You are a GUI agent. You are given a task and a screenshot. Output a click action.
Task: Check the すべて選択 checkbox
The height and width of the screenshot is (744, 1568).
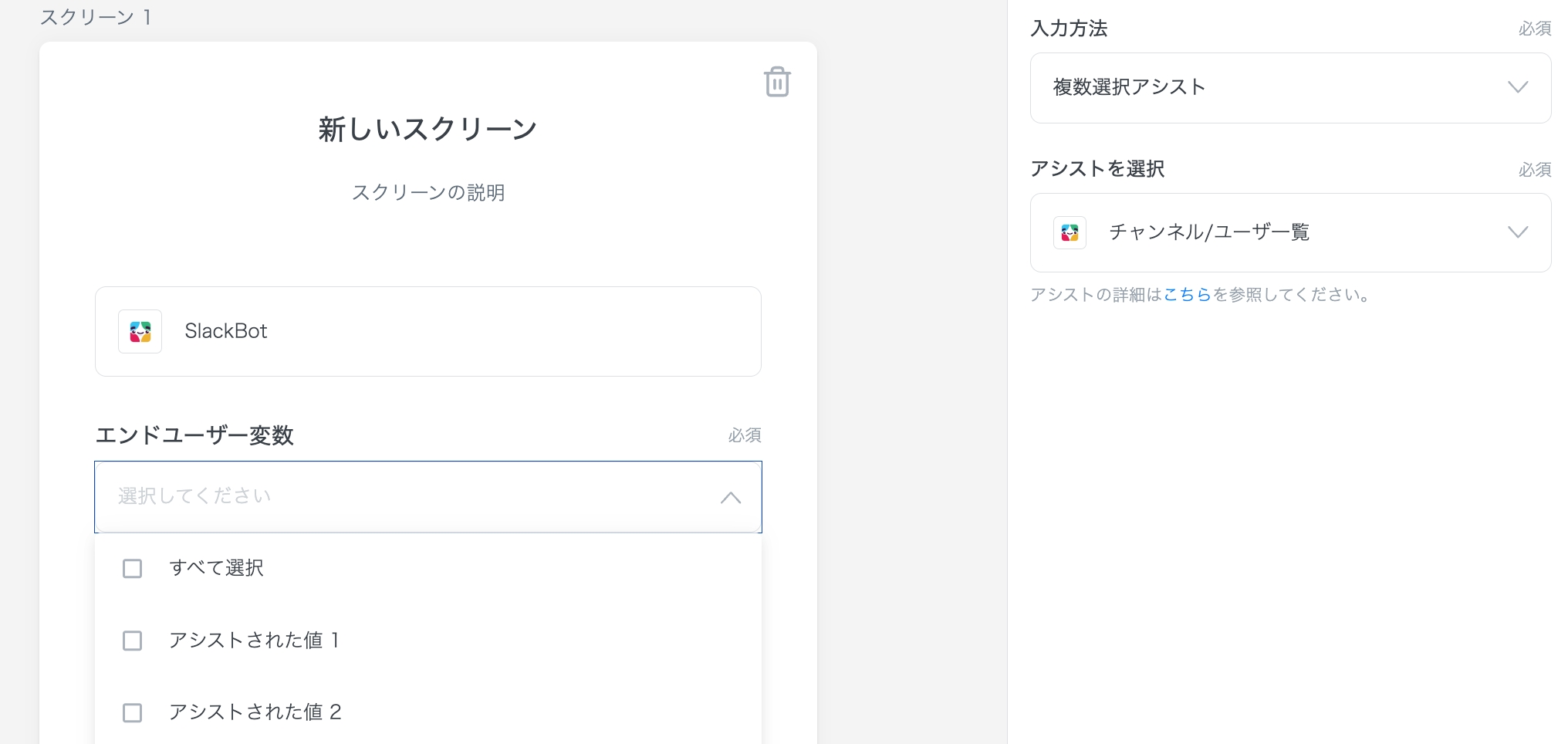pyautogui.click(x=133, y=569)
